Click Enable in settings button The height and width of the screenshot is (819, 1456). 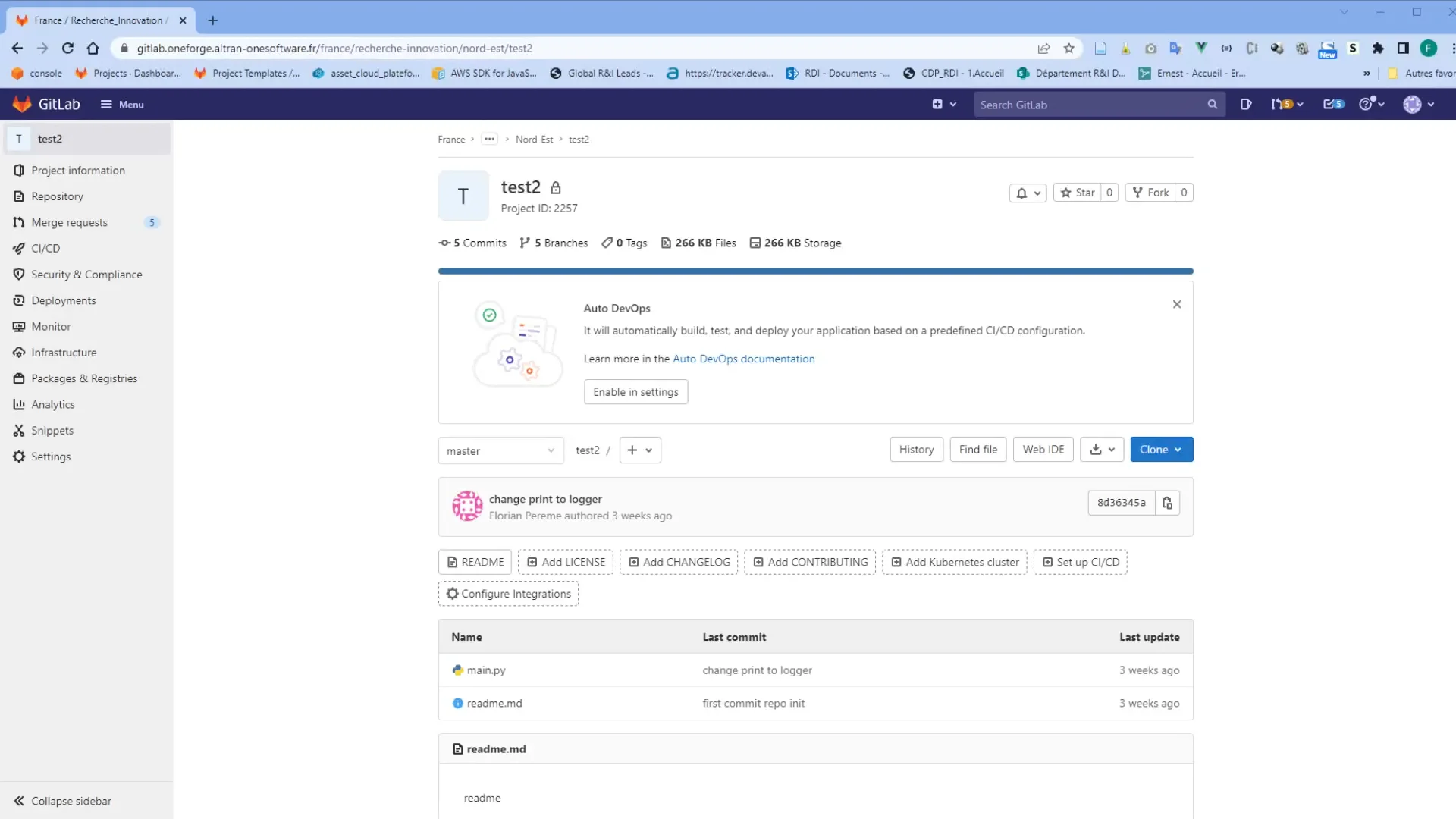[x=635, y=392]
